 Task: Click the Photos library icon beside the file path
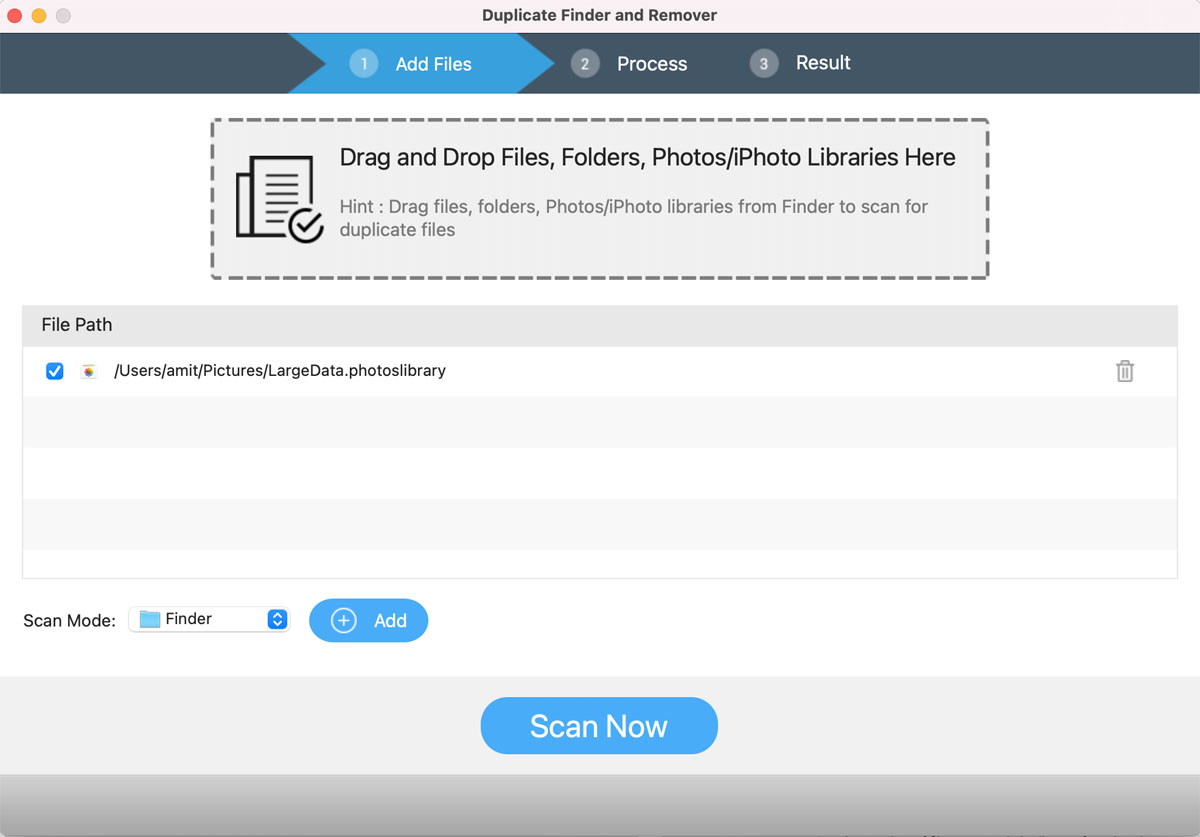click(89, 371)
